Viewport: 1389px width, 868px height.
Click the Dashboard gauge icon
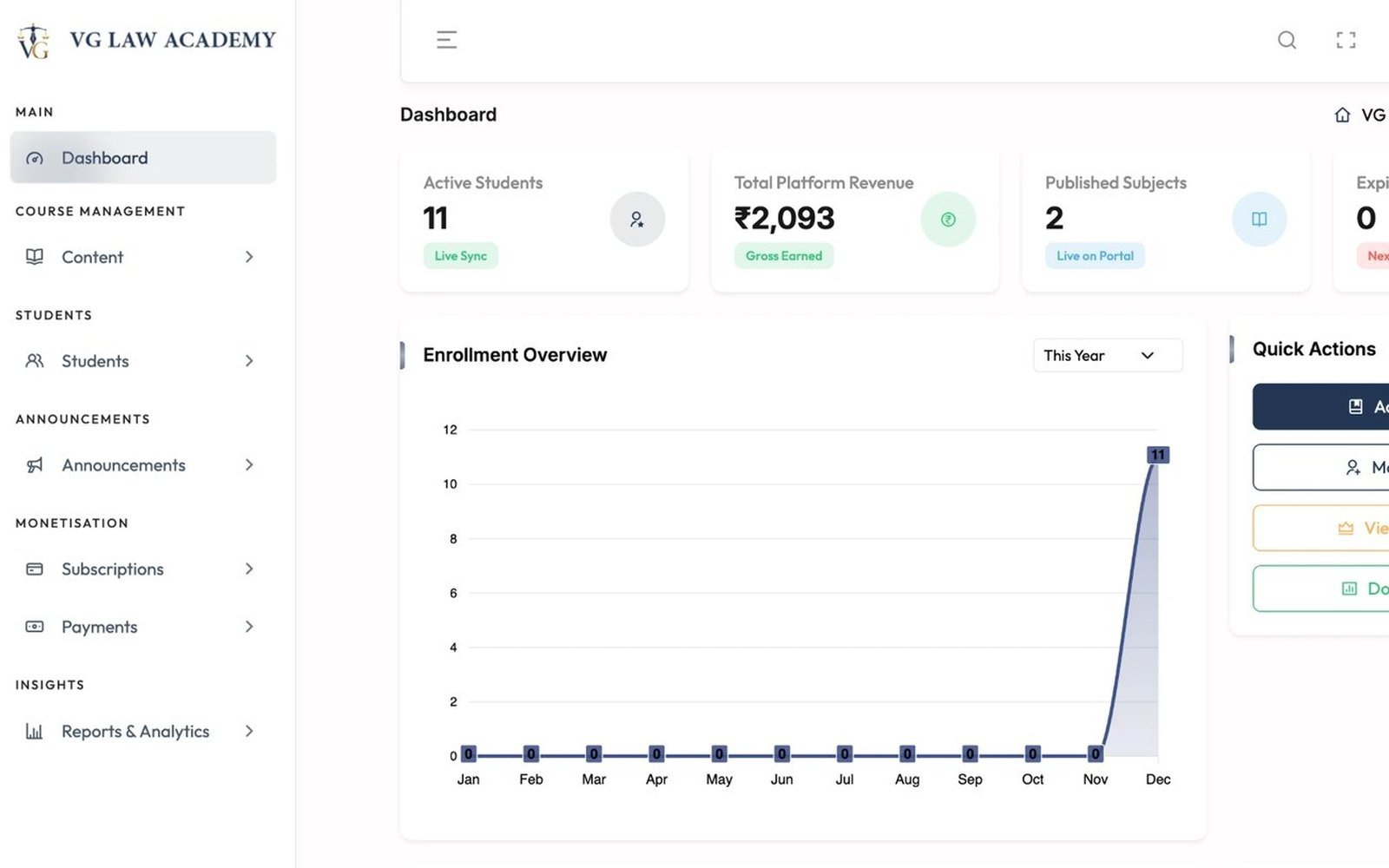[x=35, y=158]
